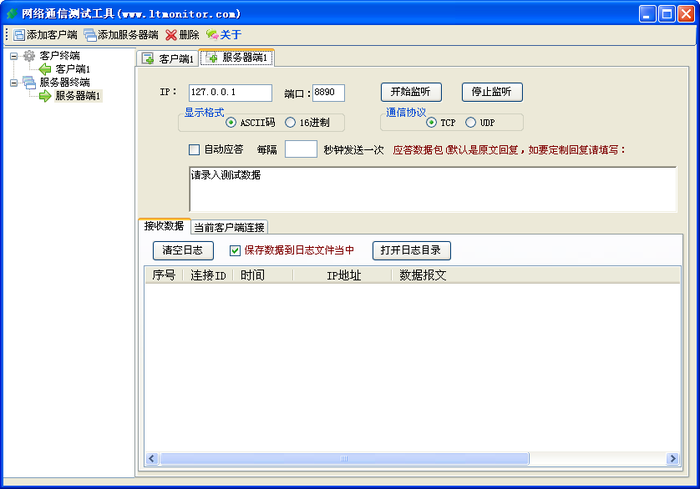Click the right scroll arrow of log table
The image size is (700, 489).
tap(672, 459)
